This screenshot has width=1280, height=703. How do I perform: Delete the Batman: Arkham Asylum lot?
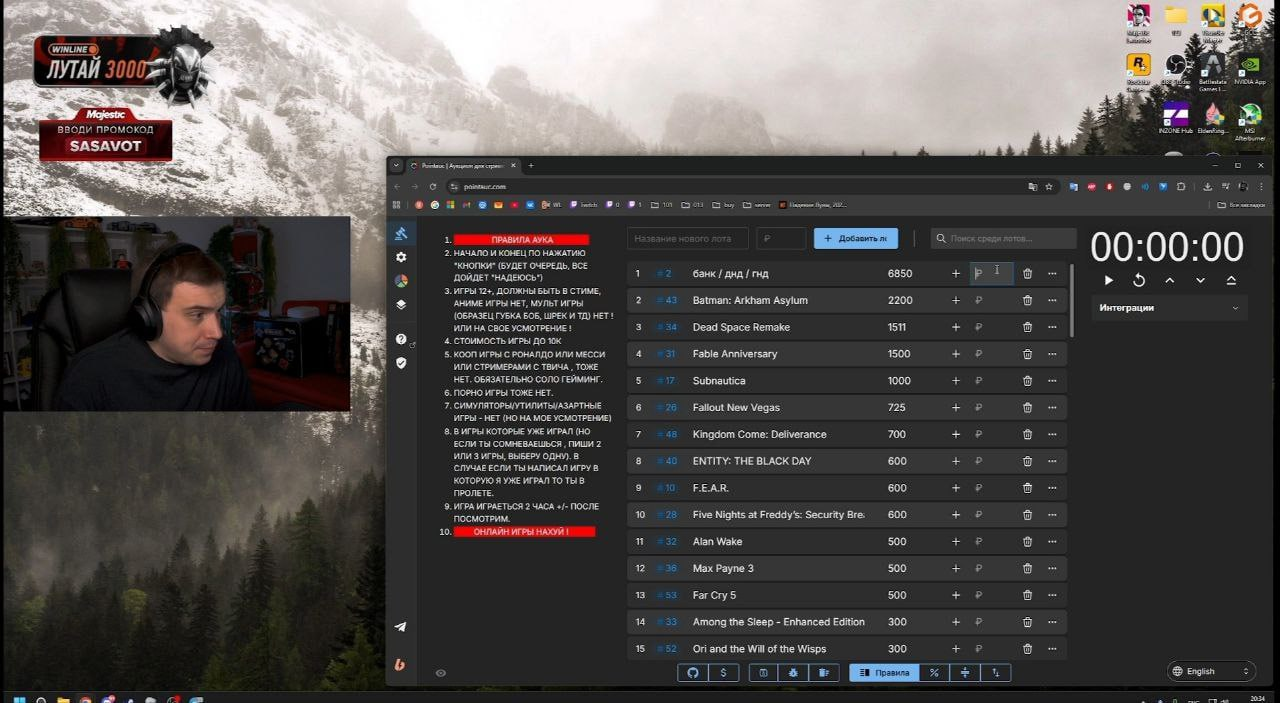pos(1027,300)
